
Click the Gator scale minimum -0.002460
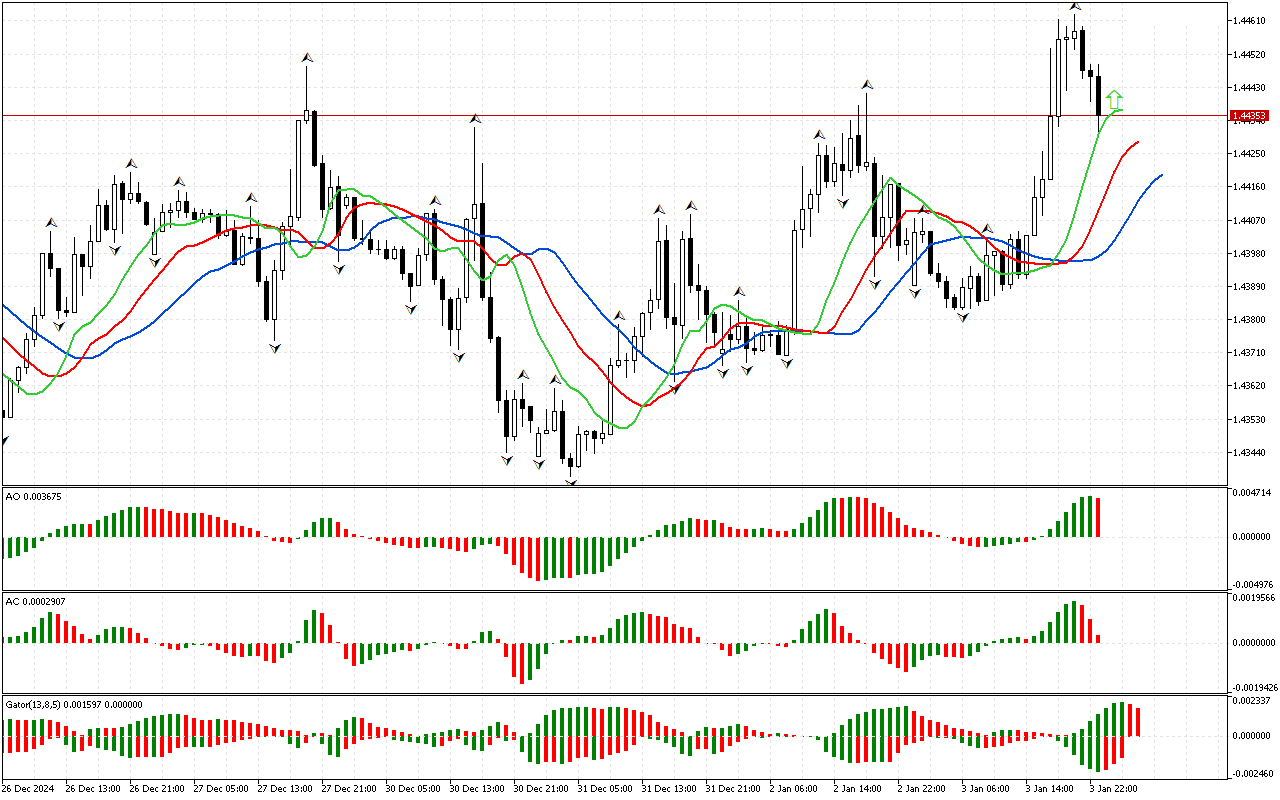[x=1252, y=774]
